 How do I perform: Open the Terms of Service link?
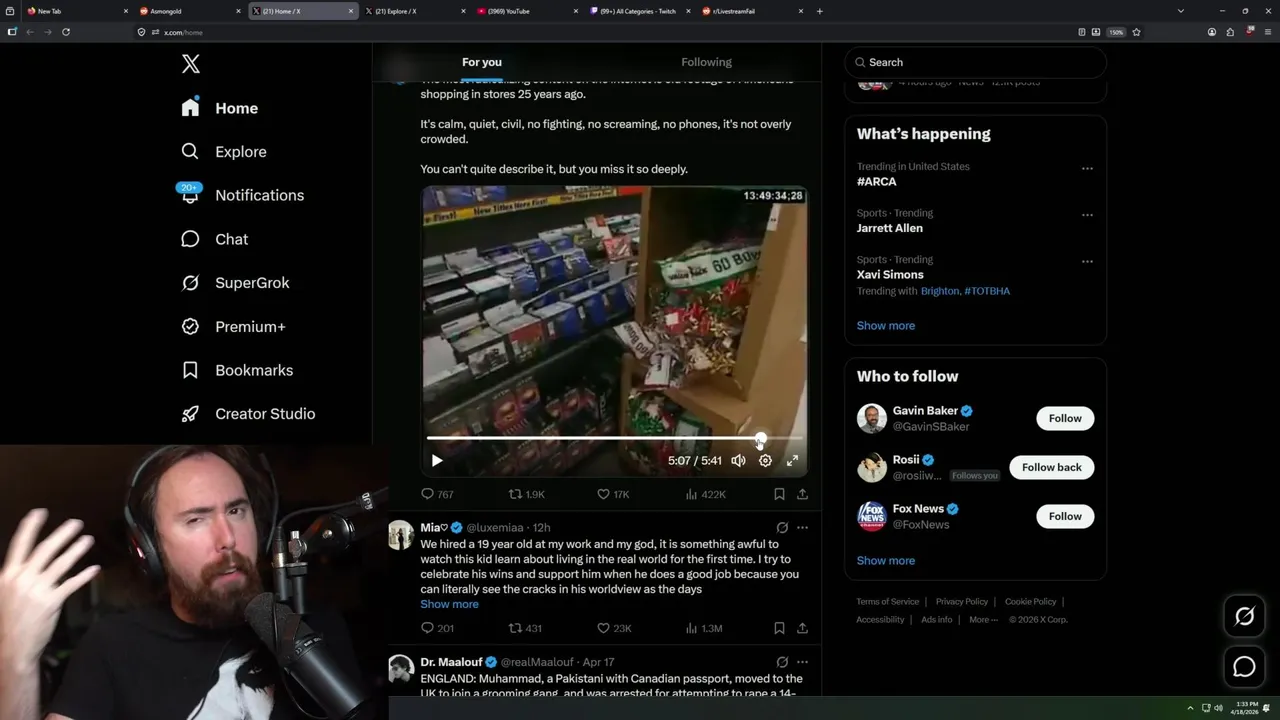tap(887, 602)
